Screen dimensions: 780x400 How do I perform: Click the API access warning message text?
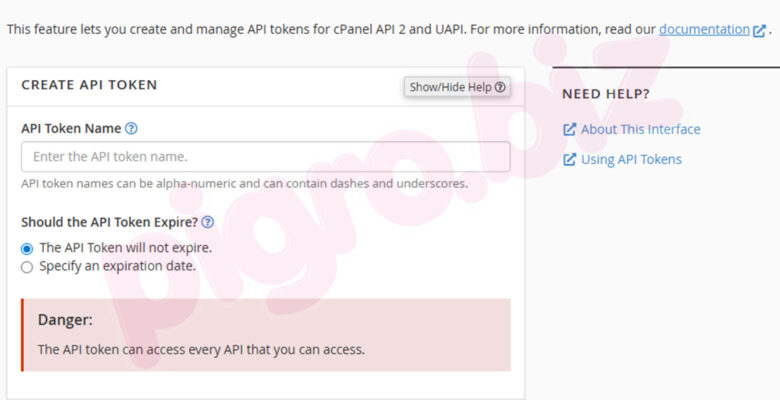tap(201, 350)
